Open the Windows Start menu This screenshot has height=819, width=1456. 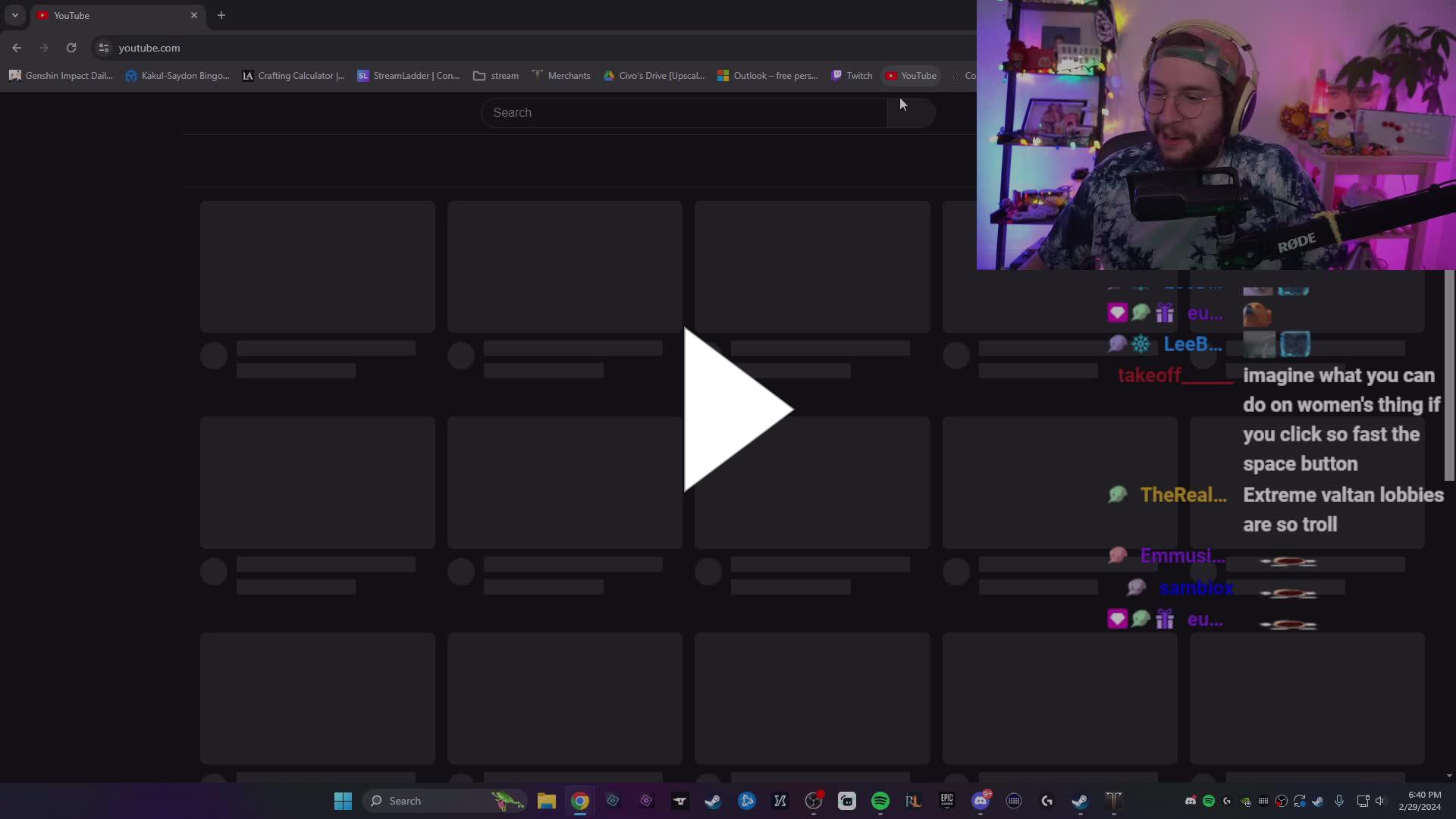pos(343,801)
